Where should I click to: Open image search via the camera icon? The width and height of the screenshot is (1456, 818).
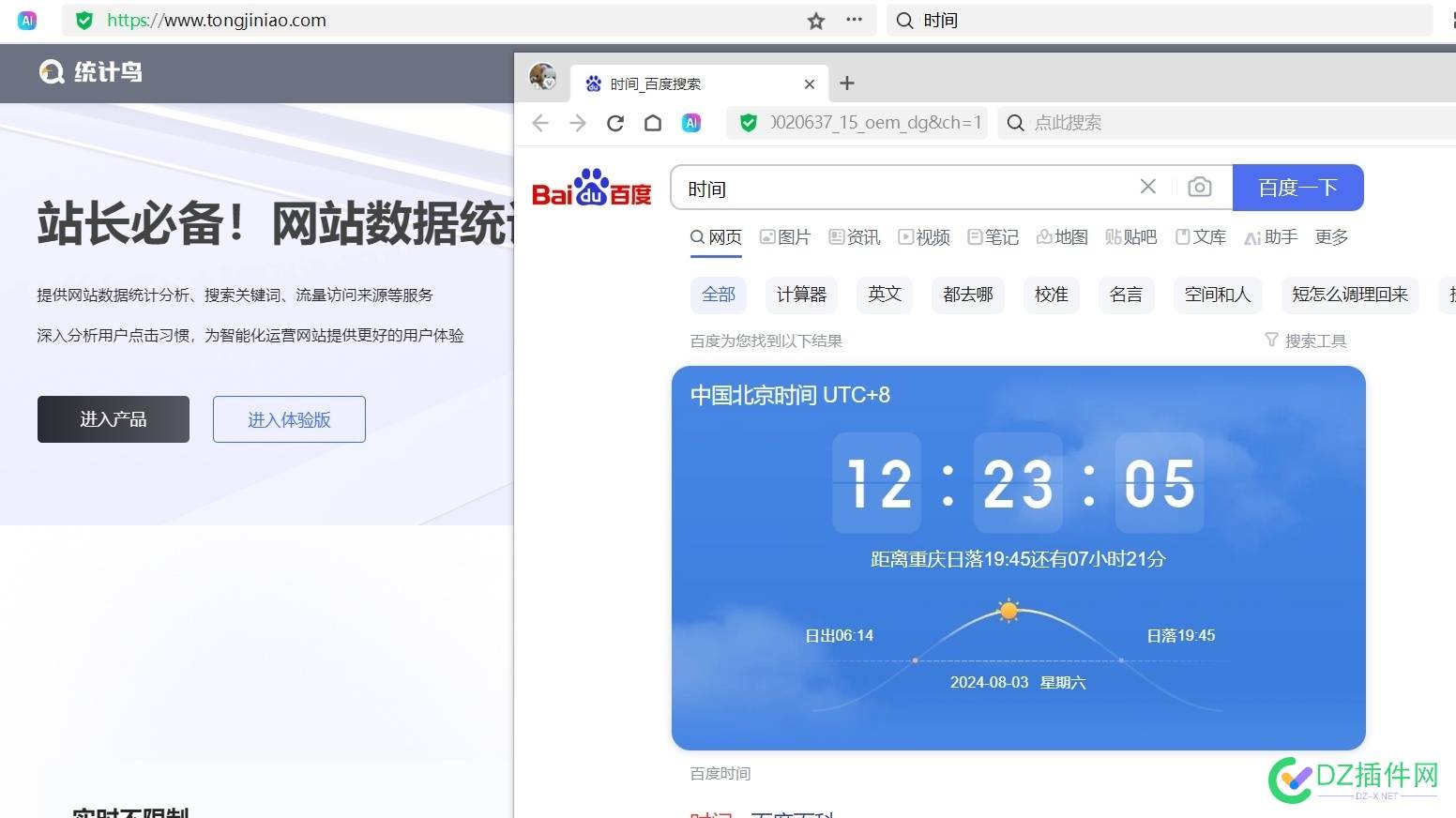[1199, 188]
